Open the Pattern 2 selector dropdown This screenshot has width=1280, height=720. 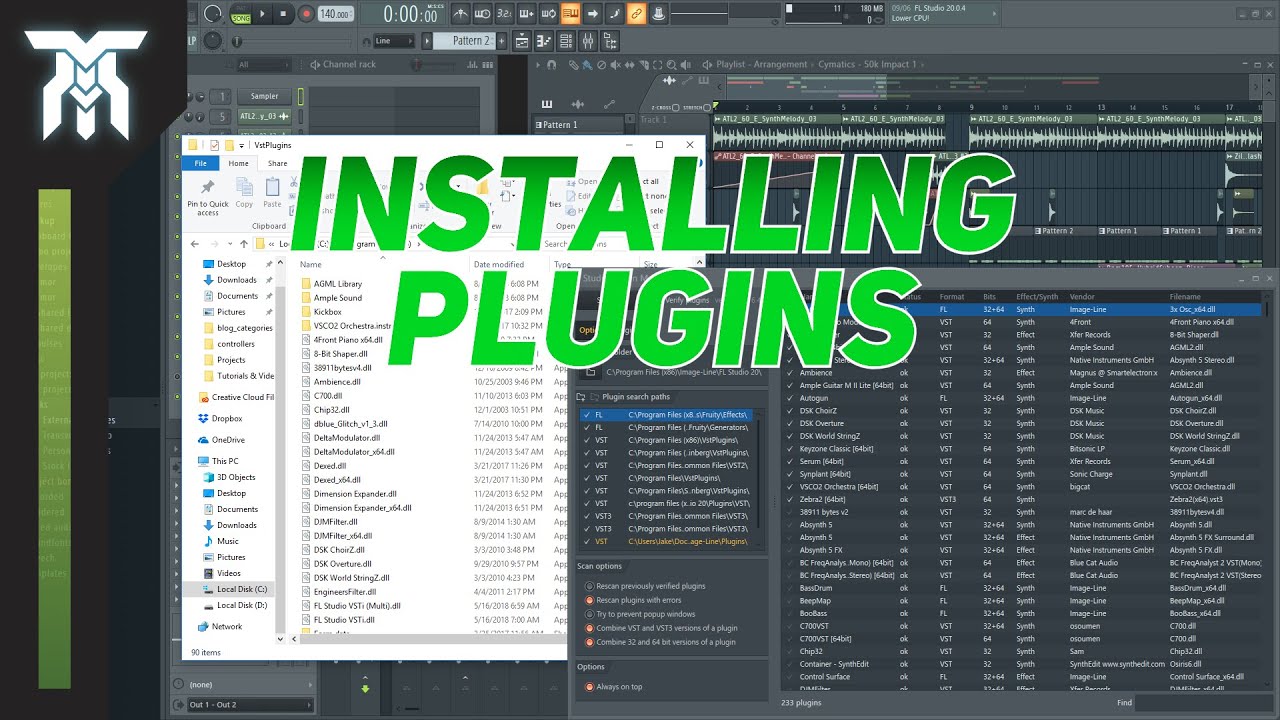pyautogui.click(x=466, y=41)
